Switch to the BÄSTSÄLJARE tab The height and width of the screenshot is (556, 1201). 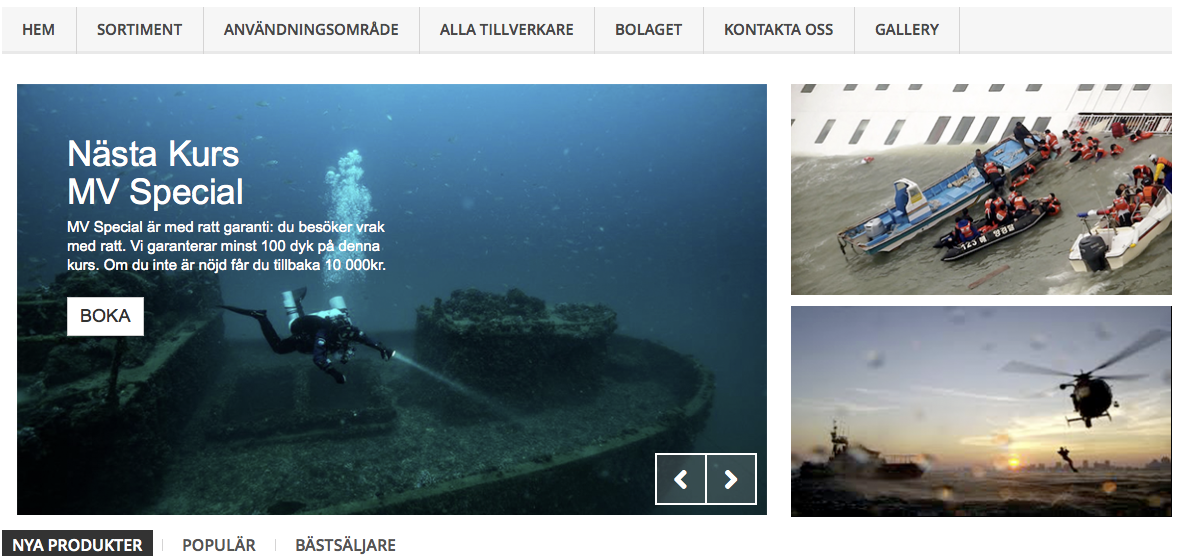pos(345,545)
